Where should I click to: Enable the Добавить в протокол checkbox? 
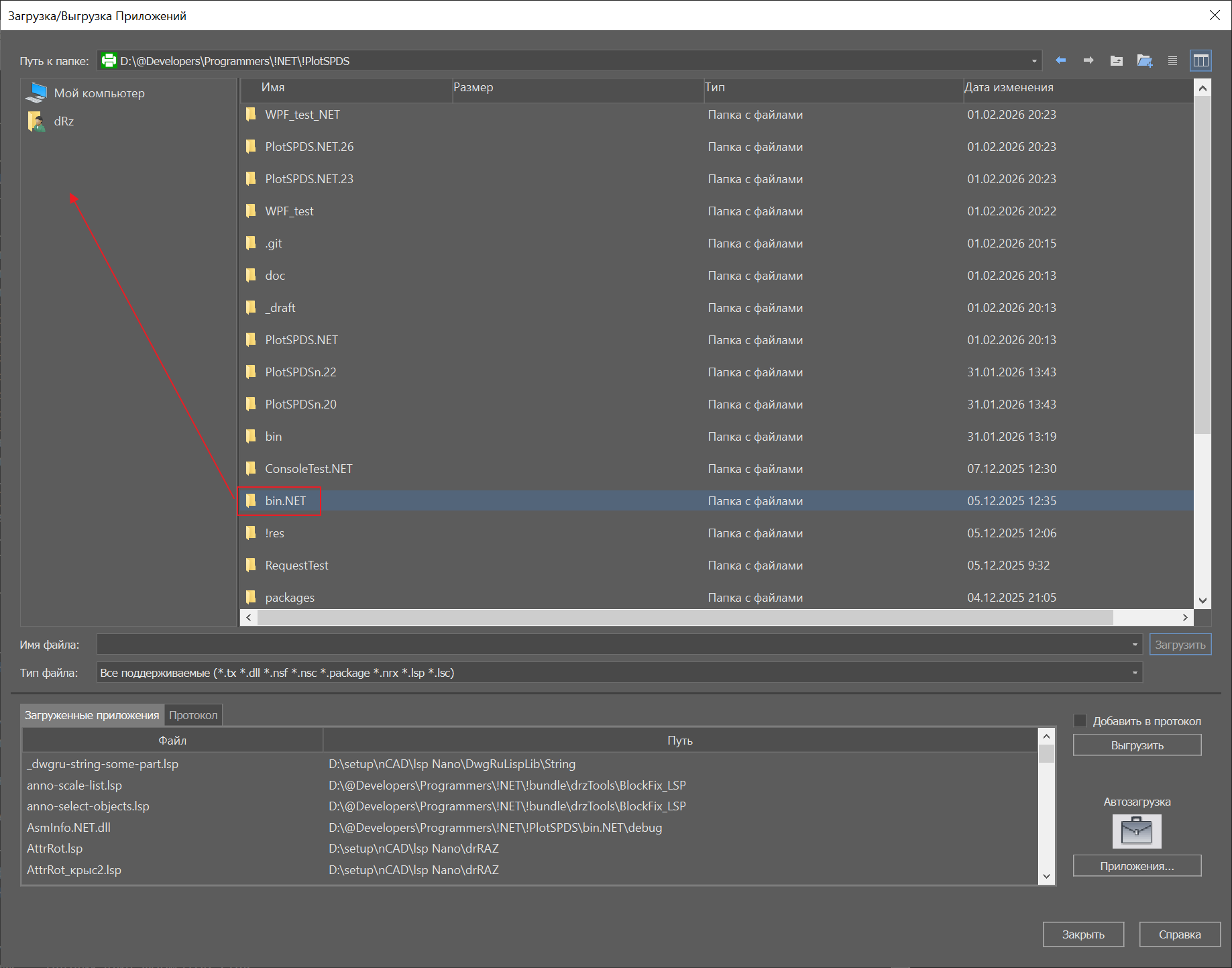tap(1080, 721)
